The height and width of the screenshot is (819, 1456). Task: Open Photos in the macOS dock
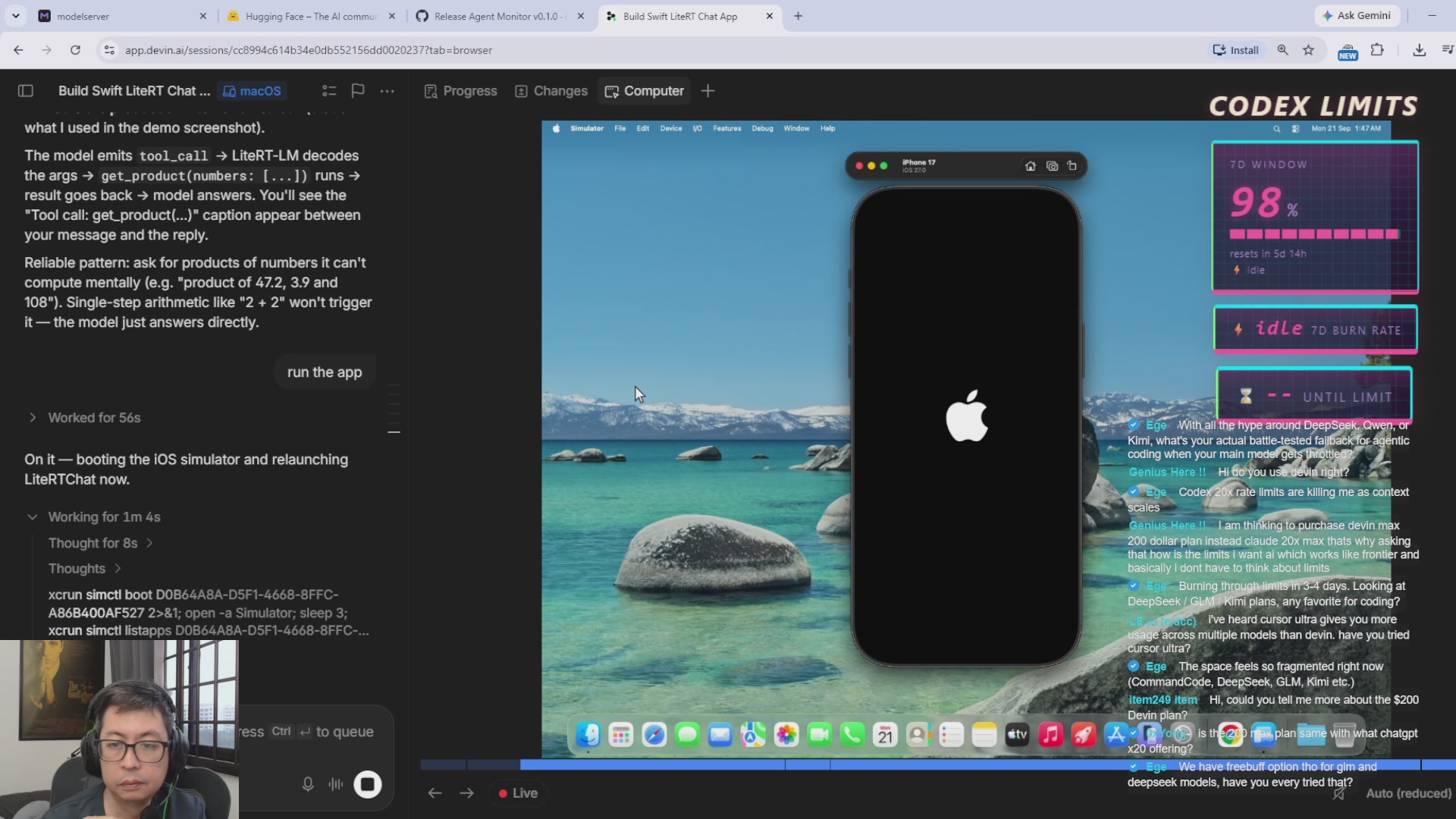pyautogui.click(x=786, y=734)
